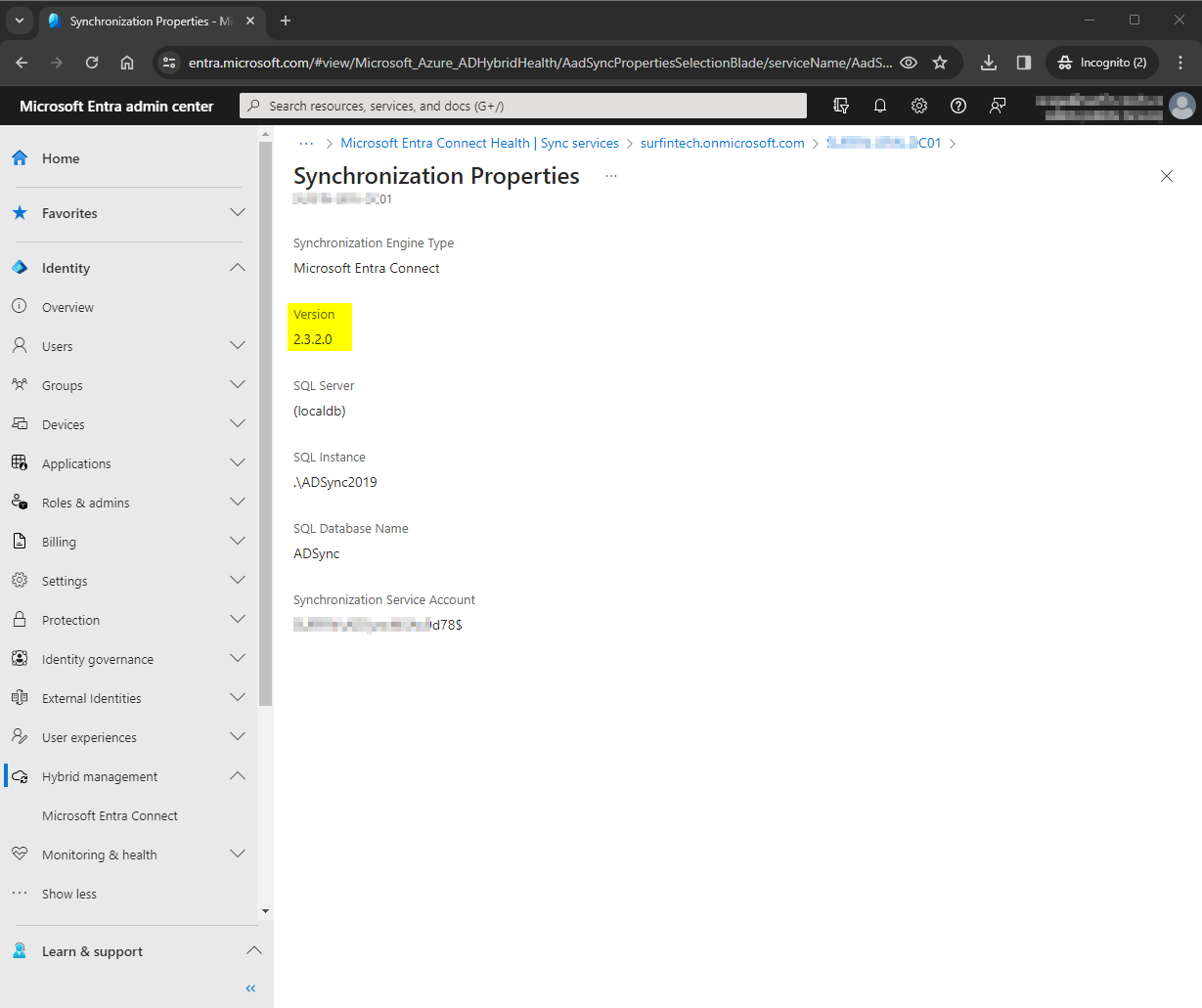This screenshot has height=1008, width=1202.
Task: Click the Learn & support person icon
Action: tap(20, 951)
